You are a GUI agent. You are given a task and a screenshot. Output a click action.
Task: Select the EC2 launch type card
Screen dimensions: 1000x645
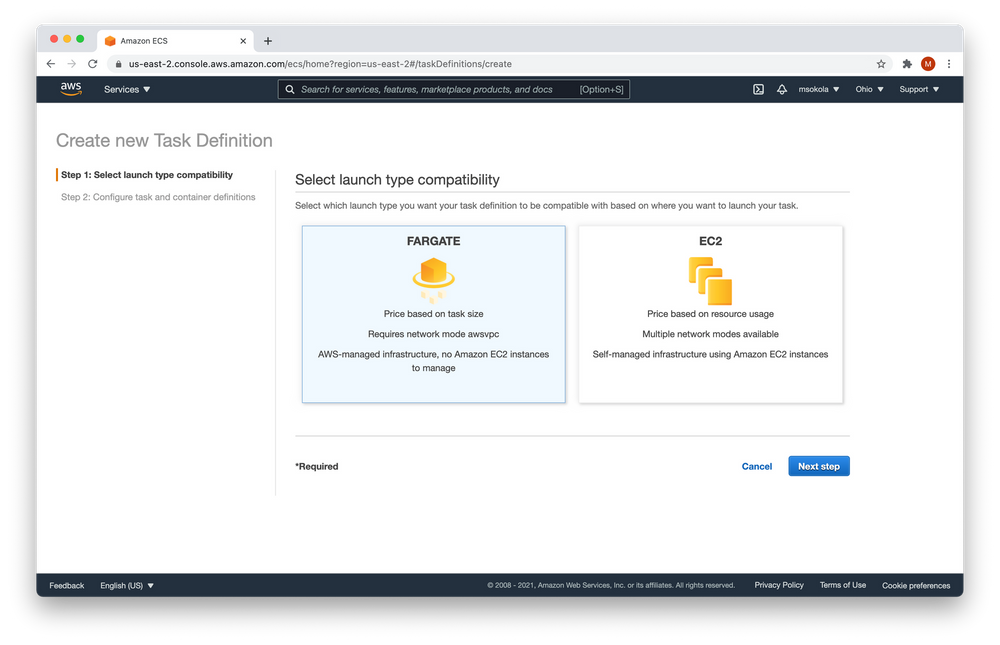pyautogui.click(x=710, y=314)
